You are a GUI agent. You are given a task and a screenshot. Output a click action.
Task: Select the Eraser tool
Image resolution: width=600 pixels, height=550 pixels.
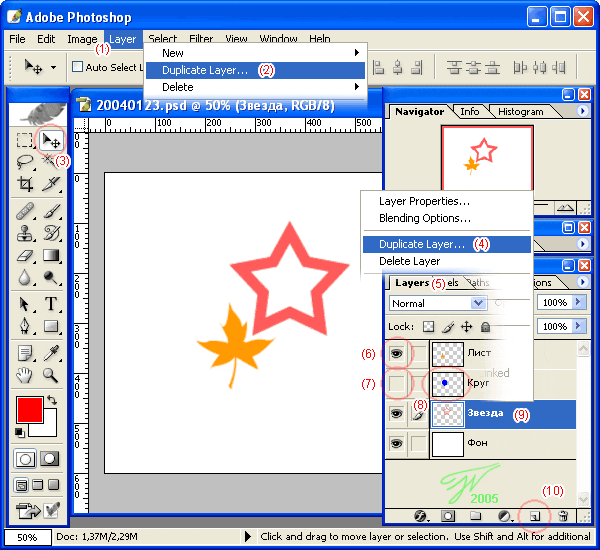coord(25,255)
